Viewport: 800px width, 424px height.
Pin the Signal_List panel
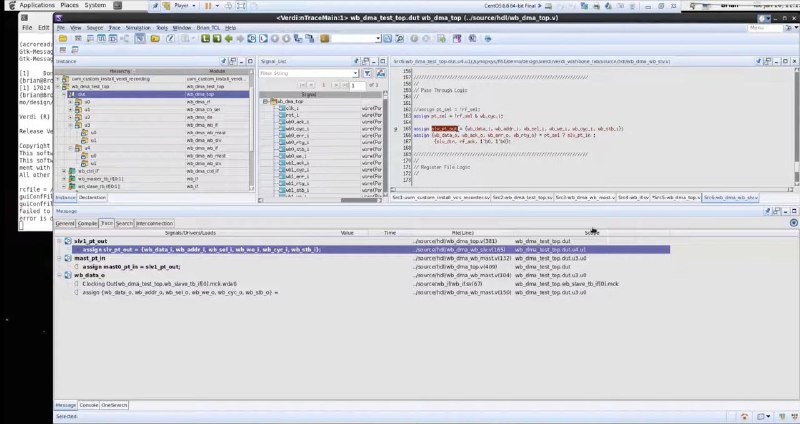[x=356, y=61]
